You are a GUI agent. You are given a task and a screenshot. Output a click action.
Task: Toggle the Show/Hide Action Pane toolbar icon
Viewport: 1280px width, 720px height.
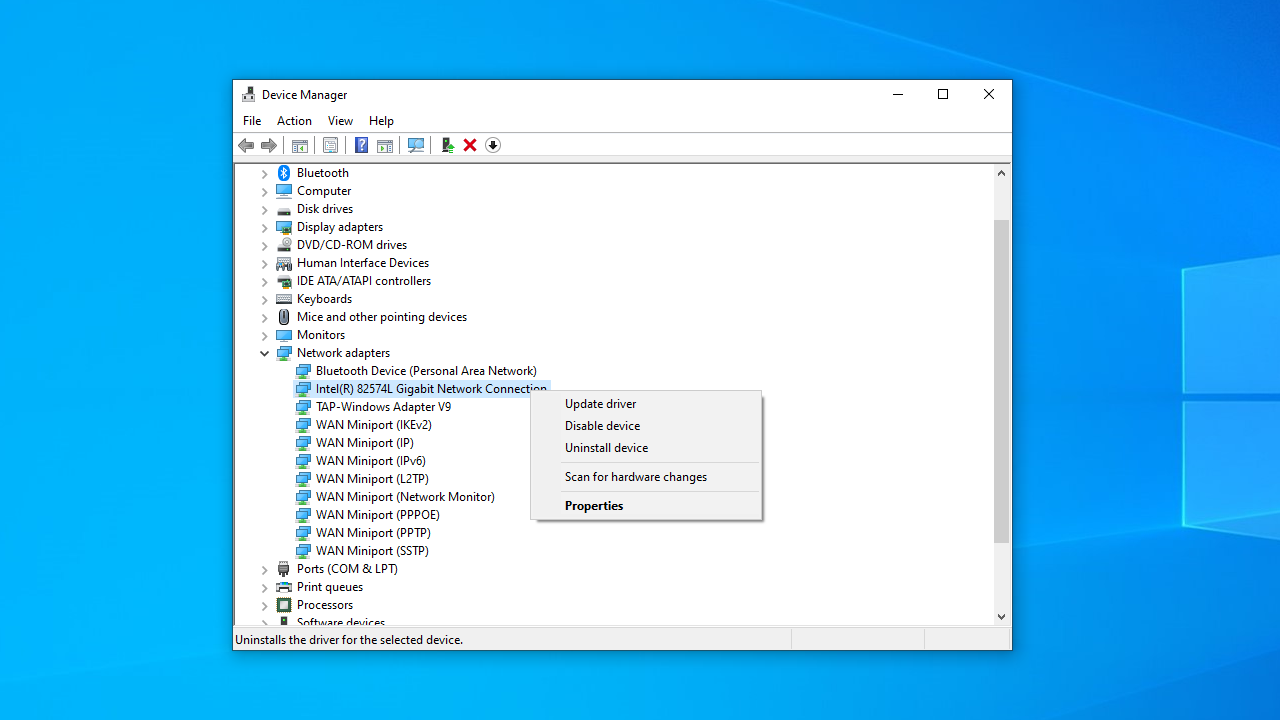pos(385,145)
